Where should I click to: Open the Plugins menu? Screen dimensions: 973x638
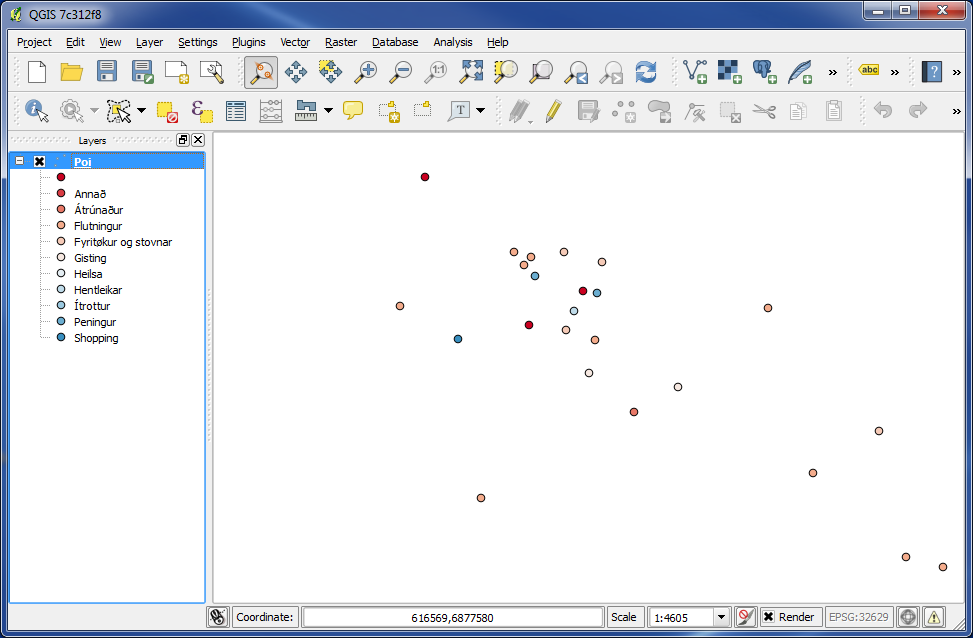248,42
